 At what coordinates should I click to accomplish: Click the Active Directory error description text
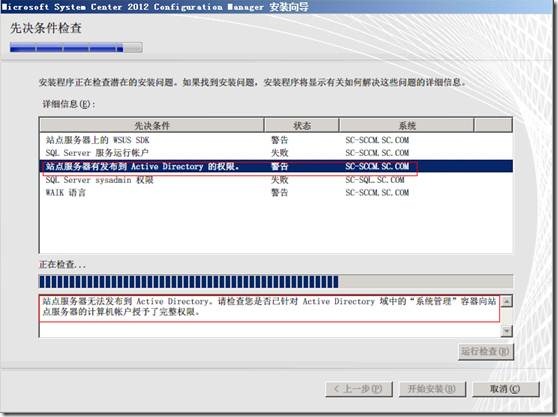tap(269, 307)
